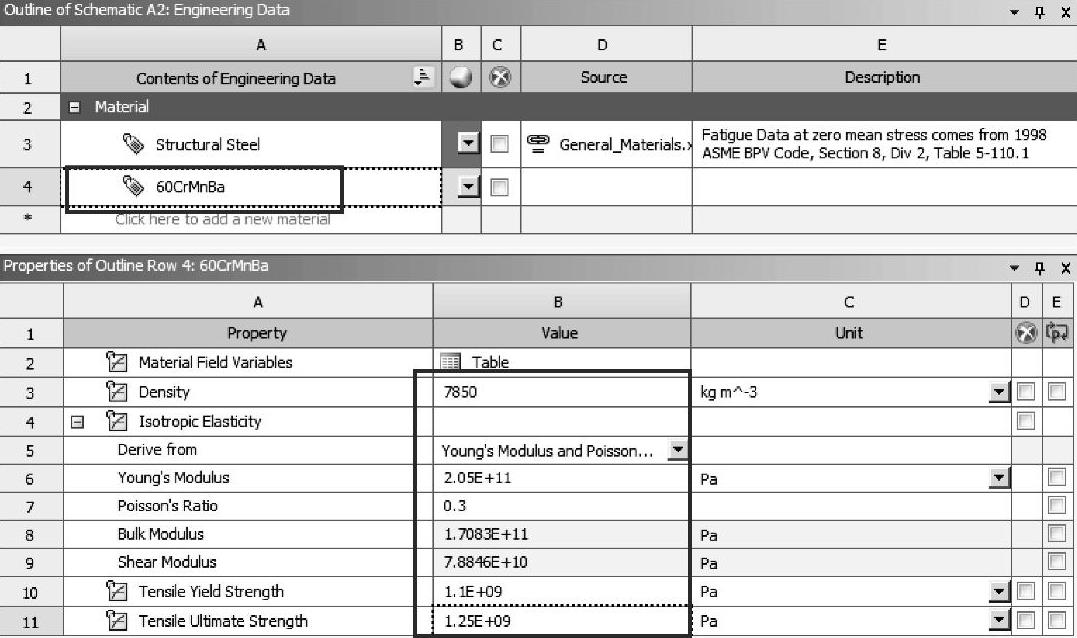Viewport: 1077px width, 638px height.
Task: Toggle column E checkbox in Density row
Action: click(1056, 391)
